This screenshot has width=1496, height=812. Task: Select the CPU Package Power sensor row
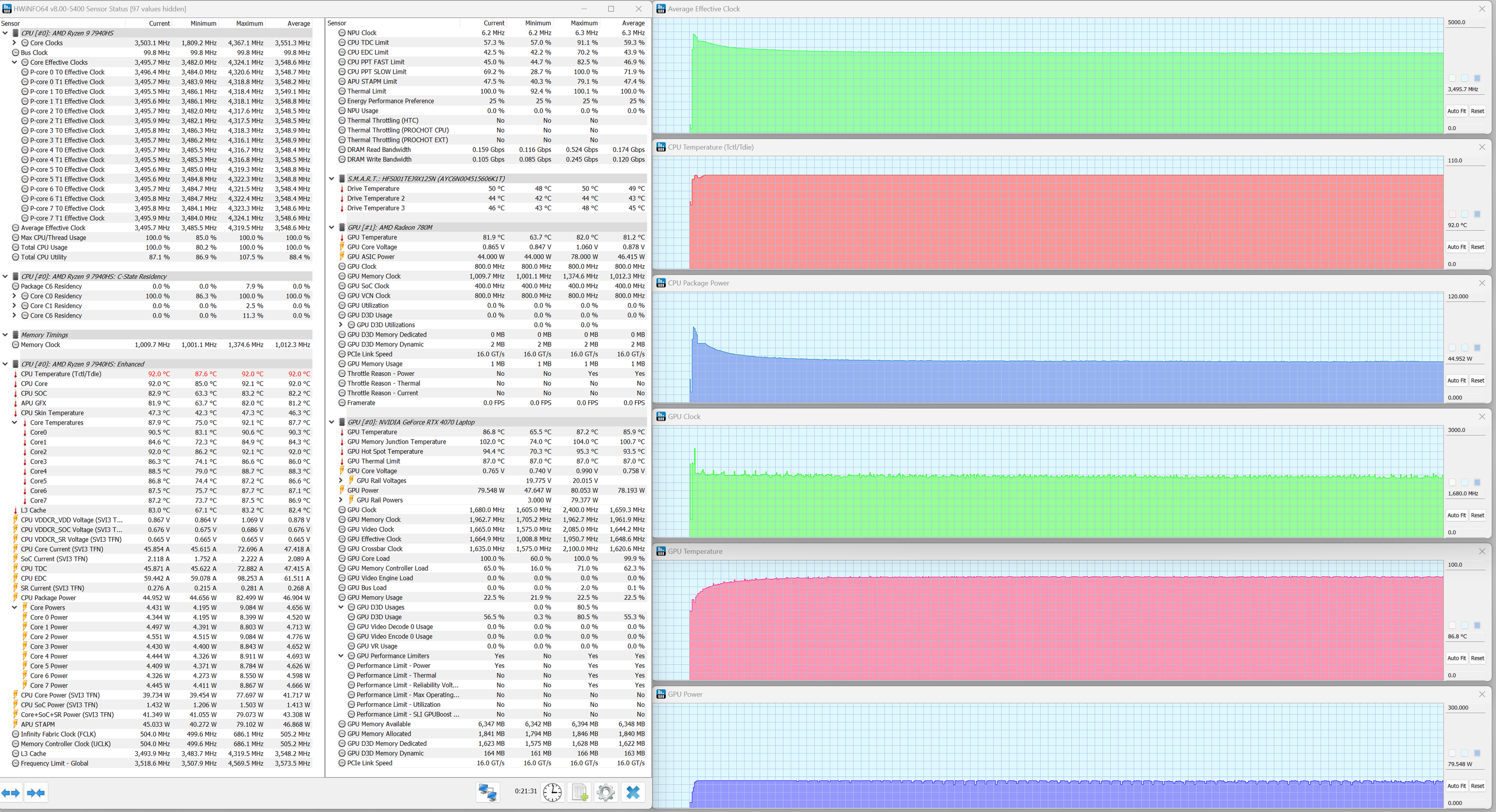coord(48,598)
